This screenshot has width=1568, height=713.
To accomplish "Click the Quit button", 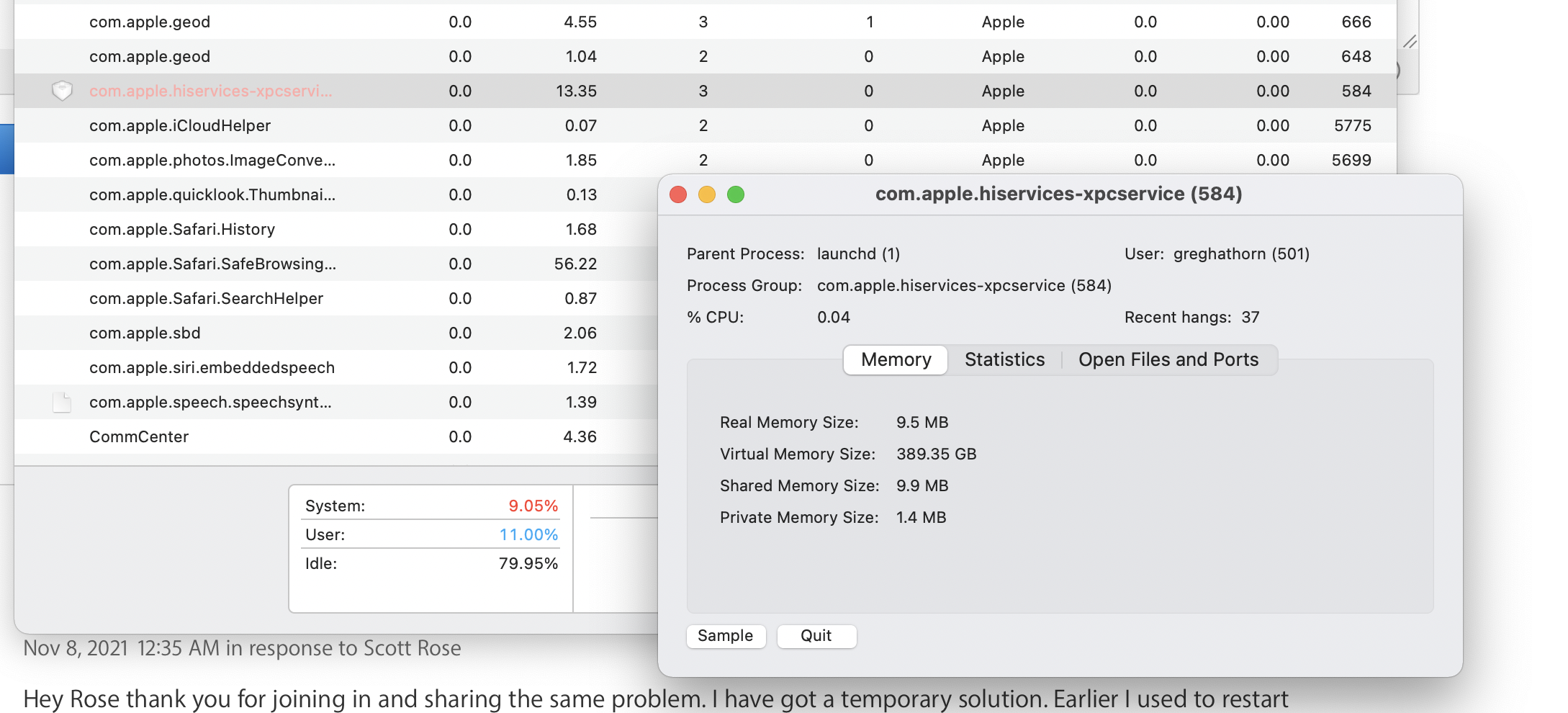I will pyautogui.click(x=816, y=636).
